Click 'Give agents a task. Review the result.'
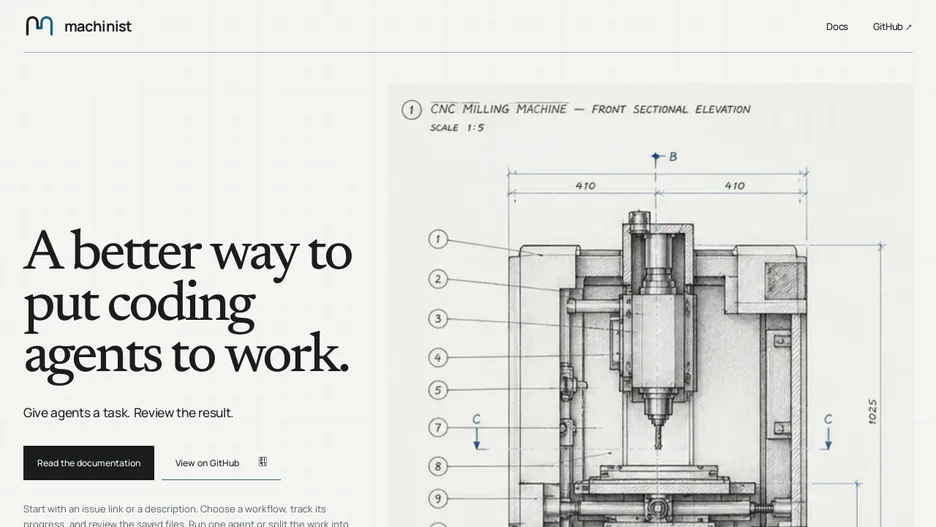The width and height of the screenshot is (936, 527). coord(128,413)
